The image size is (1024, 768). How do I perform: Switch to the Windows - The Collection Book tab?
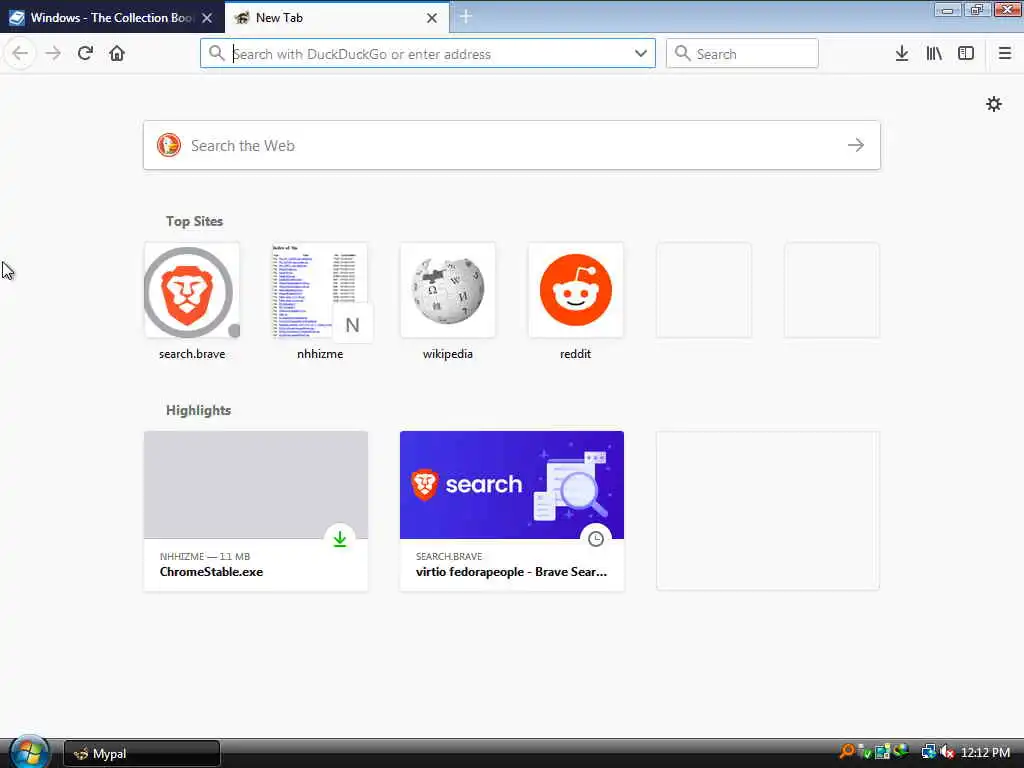point(112,18)
